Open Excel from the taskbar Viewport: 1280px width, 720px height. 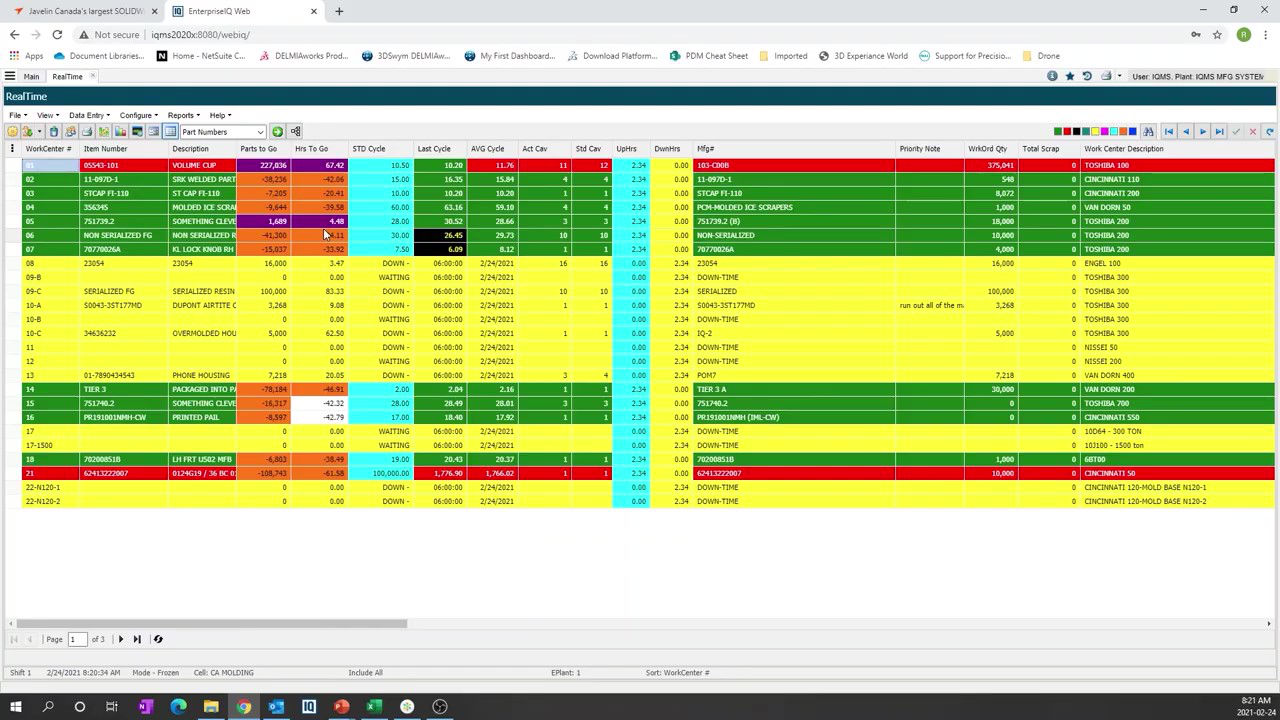(x=374, y=707)
